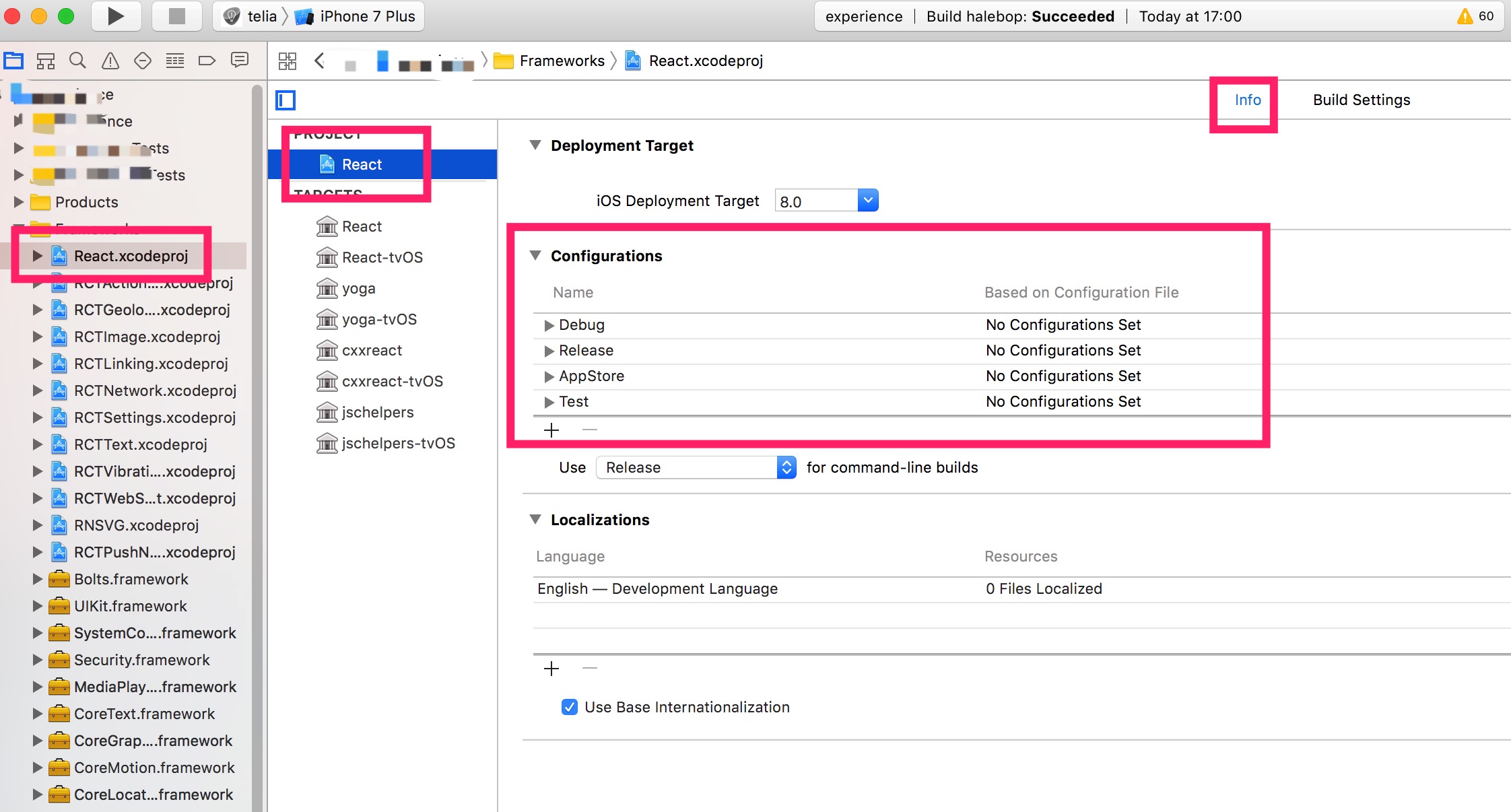The image size is (1511, 812).
Task: Expand RCTImage.xcodeproj in navigator
Action: pyautogui.click(x=38, y=337)
